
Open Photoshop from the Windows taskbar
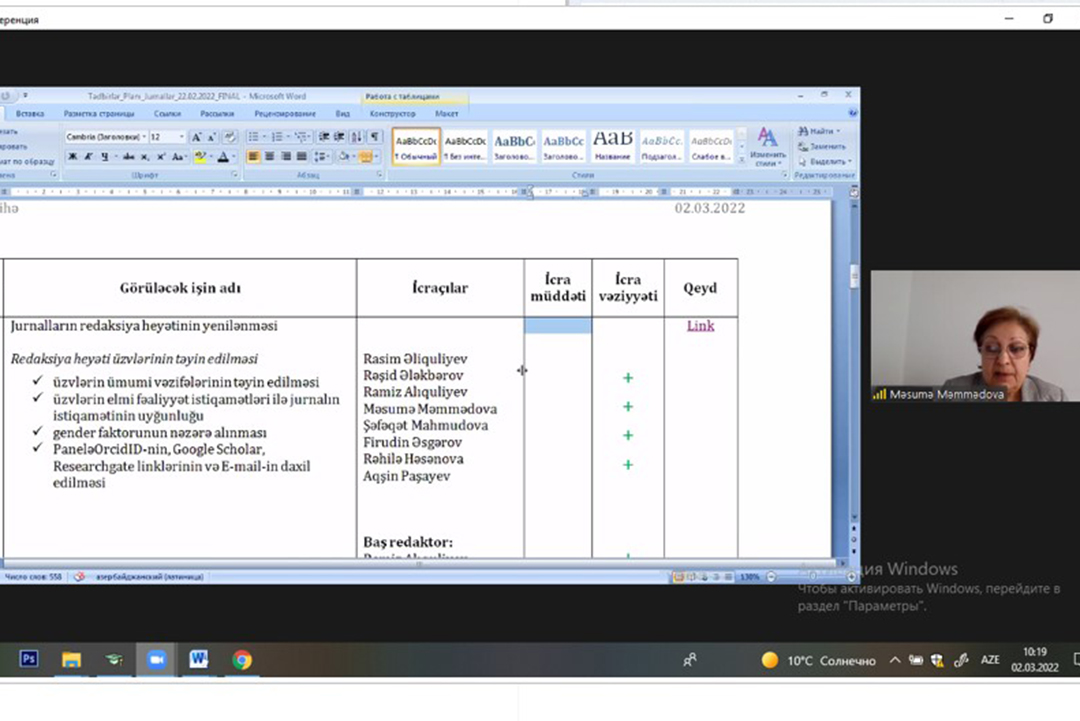click(29, 660)
